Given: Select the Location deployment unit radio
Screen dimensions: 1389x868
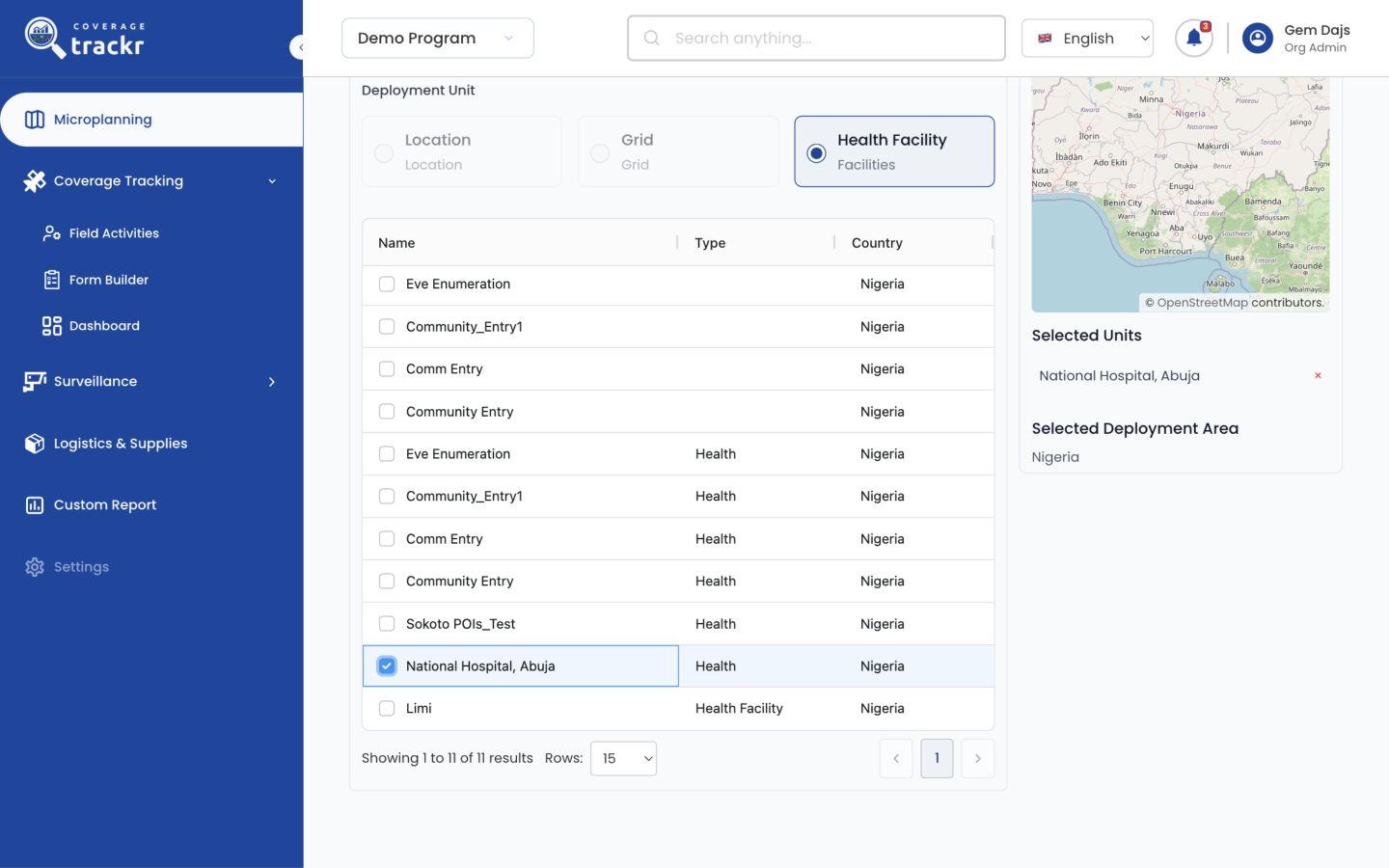Looking at the screenshot, I should [384, 153].
